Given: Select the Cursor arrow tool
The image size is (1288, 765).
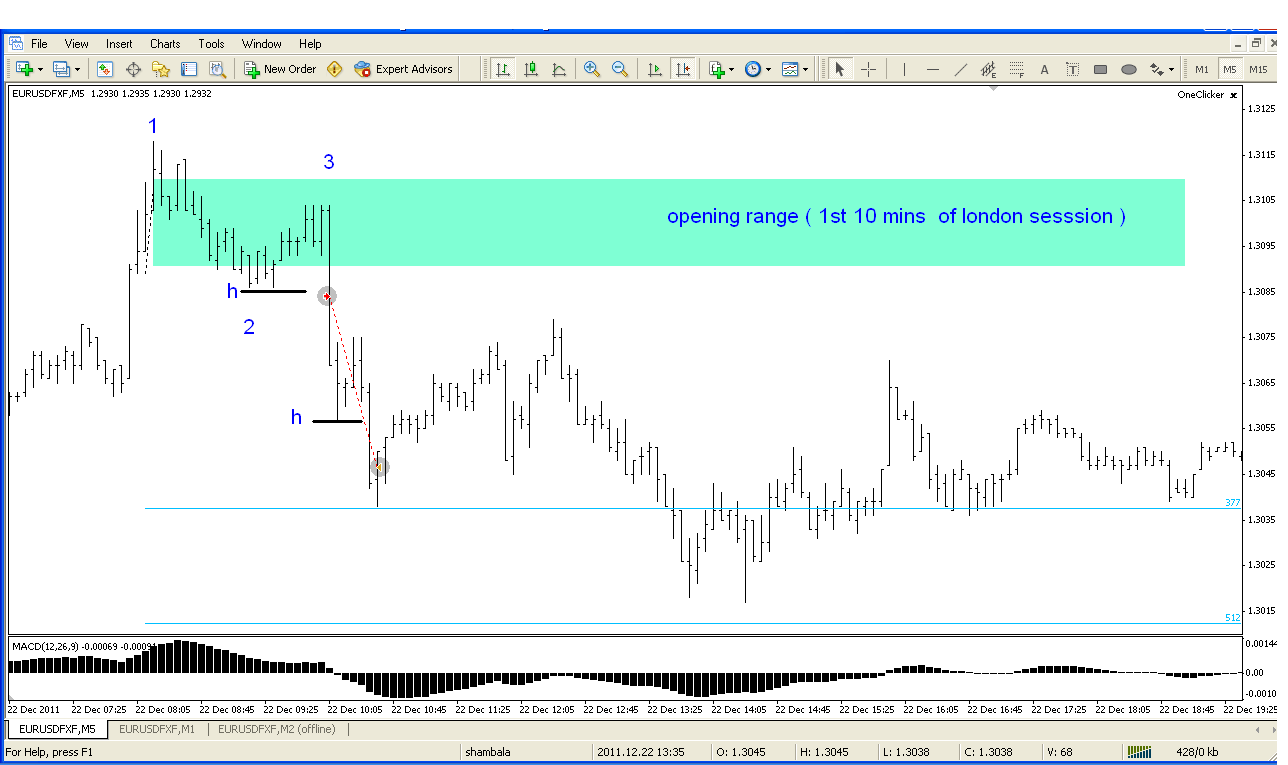Looking at the screenshot, I should [x=839, y=69].
